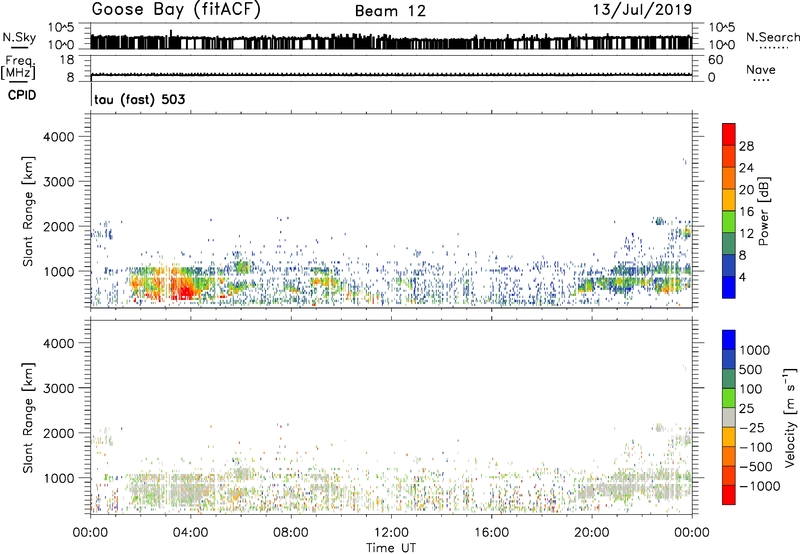Click the 'Power [dB]' colorbar title
This screenshot has height=554, width=800.
[764, 211]
